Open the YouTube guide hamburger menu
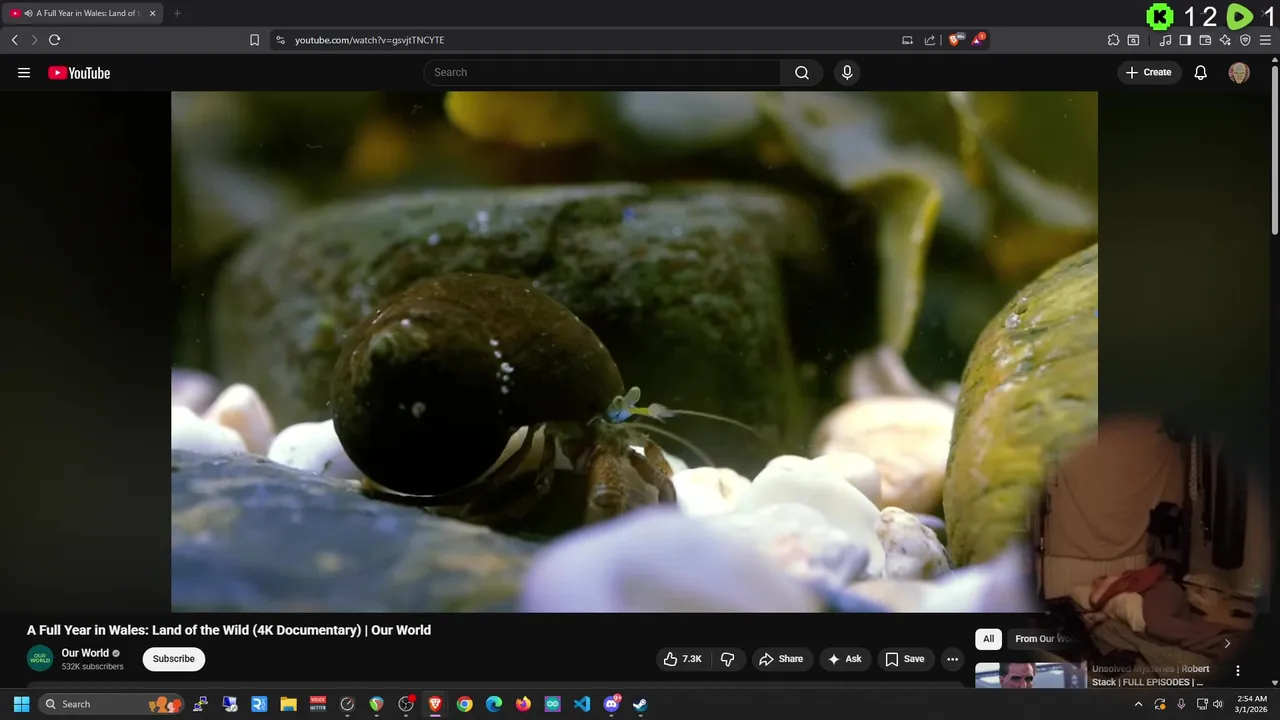Viewport: 1280px width, 720px height. pos(24,73)
